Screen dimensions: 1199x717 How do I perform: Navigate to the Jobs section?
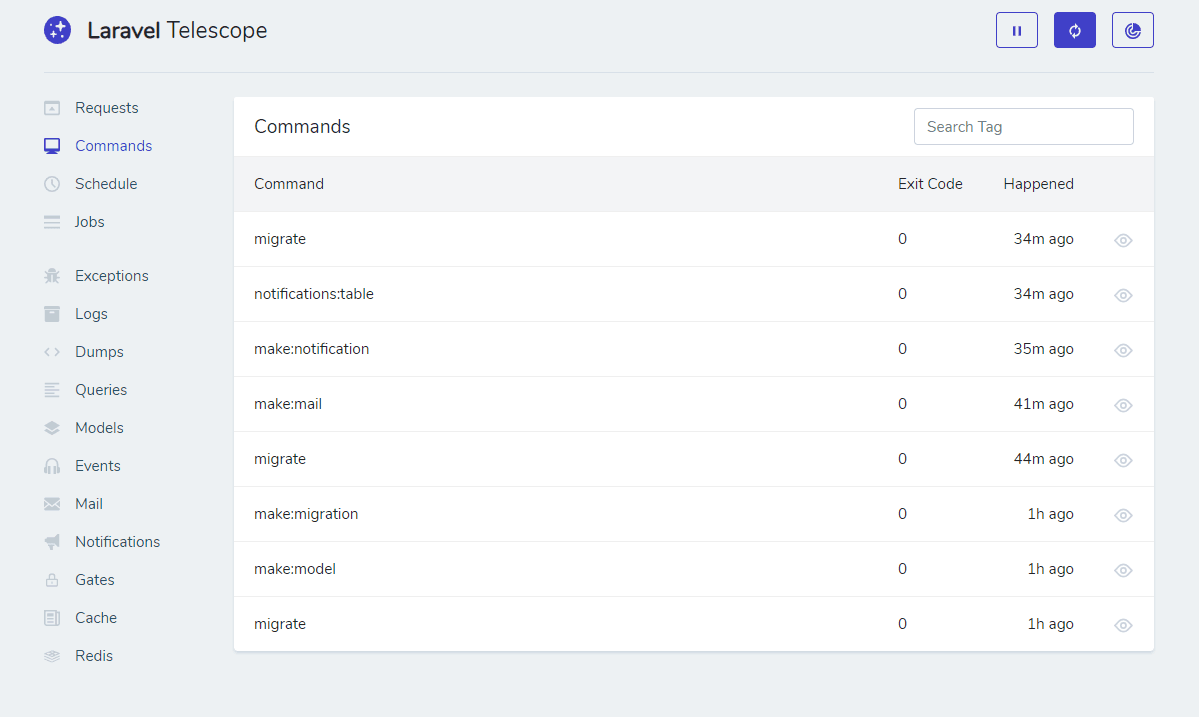point(89,221)
